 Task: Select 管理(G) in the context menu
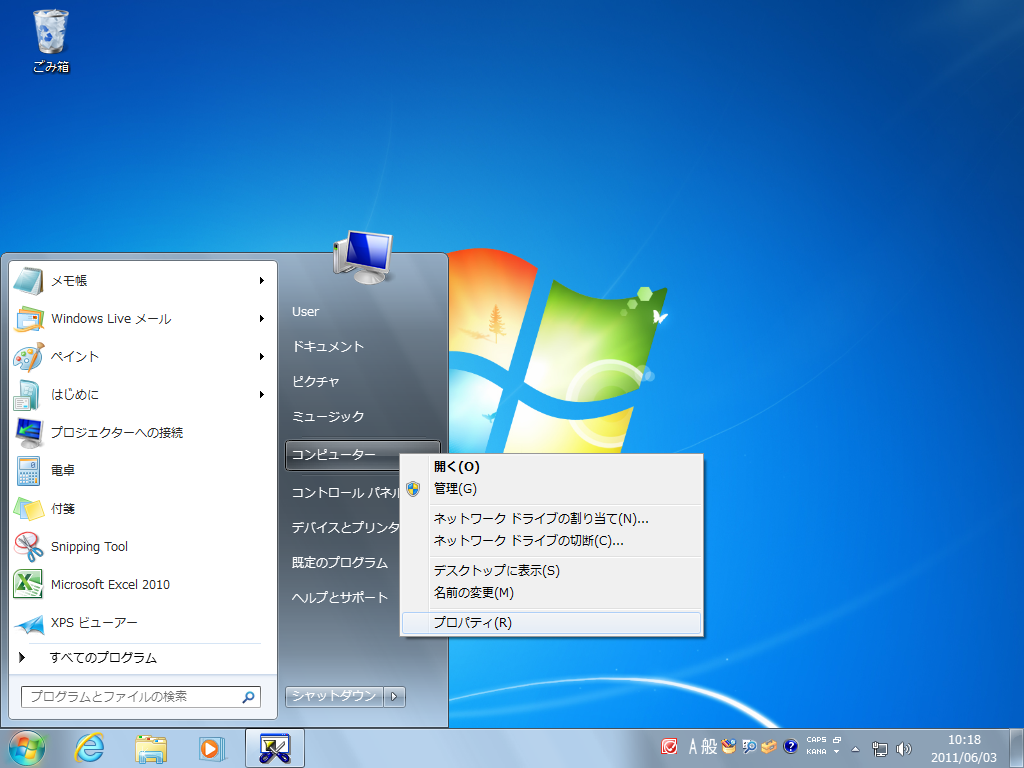click(x=552, y=488)
